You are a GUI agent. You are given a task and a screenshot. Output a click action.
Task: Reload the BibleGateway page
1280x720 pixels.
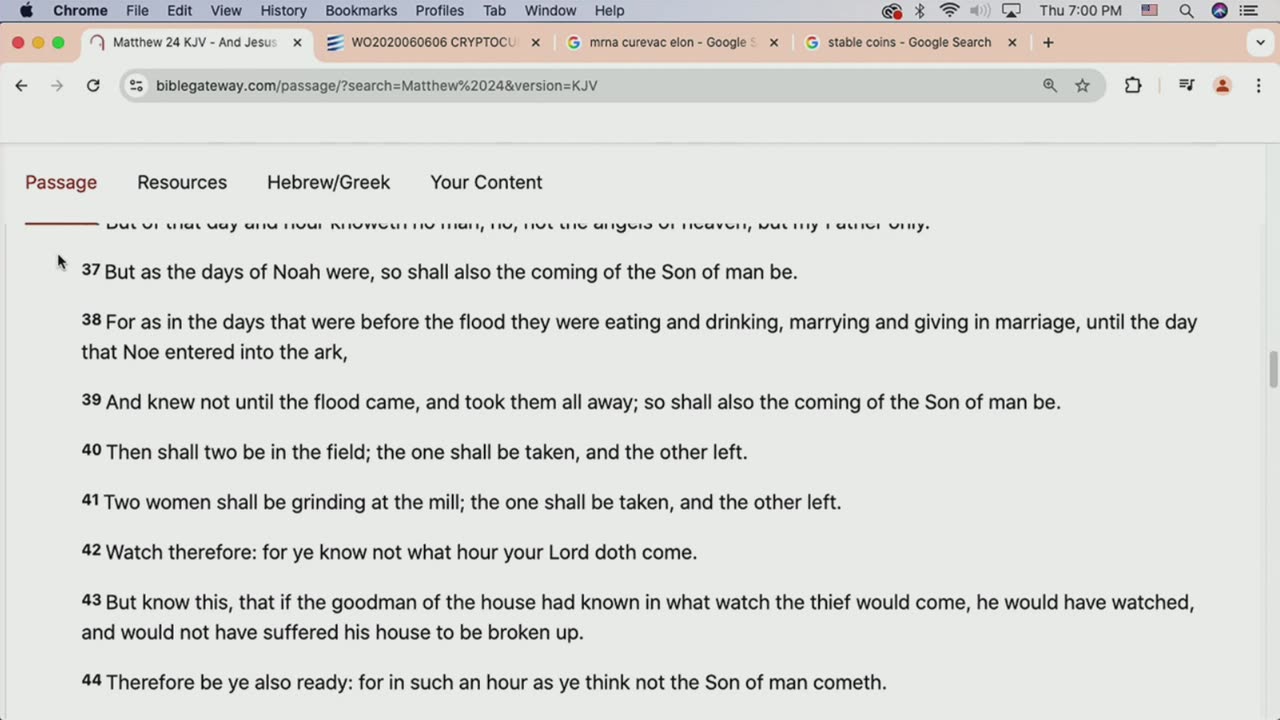click(x=93, y=86)
